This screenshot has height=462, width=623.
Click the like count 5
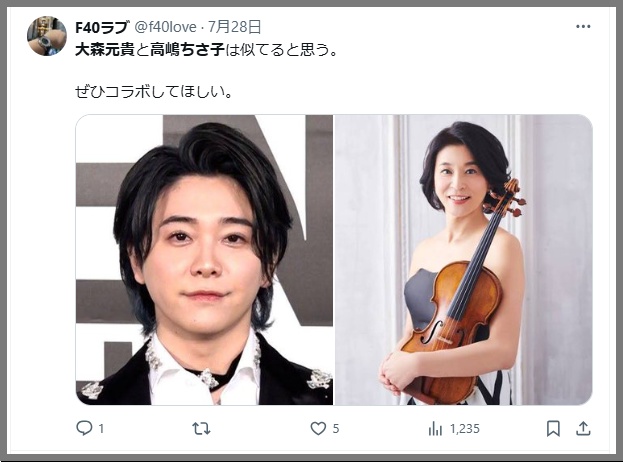(336, 429)
